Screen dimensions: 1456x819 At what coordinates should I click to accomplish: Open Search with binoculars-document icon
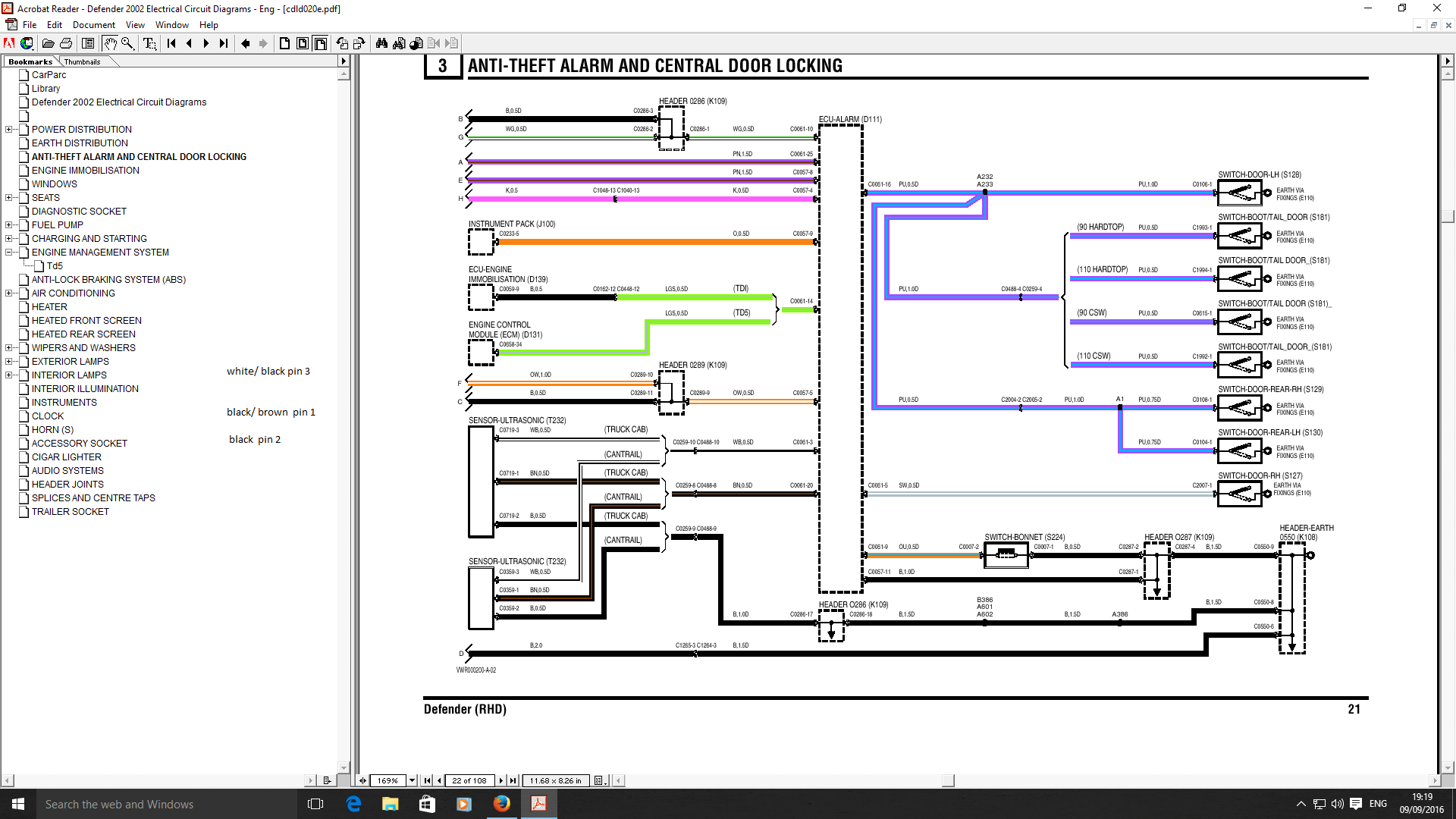click(399, 43)
